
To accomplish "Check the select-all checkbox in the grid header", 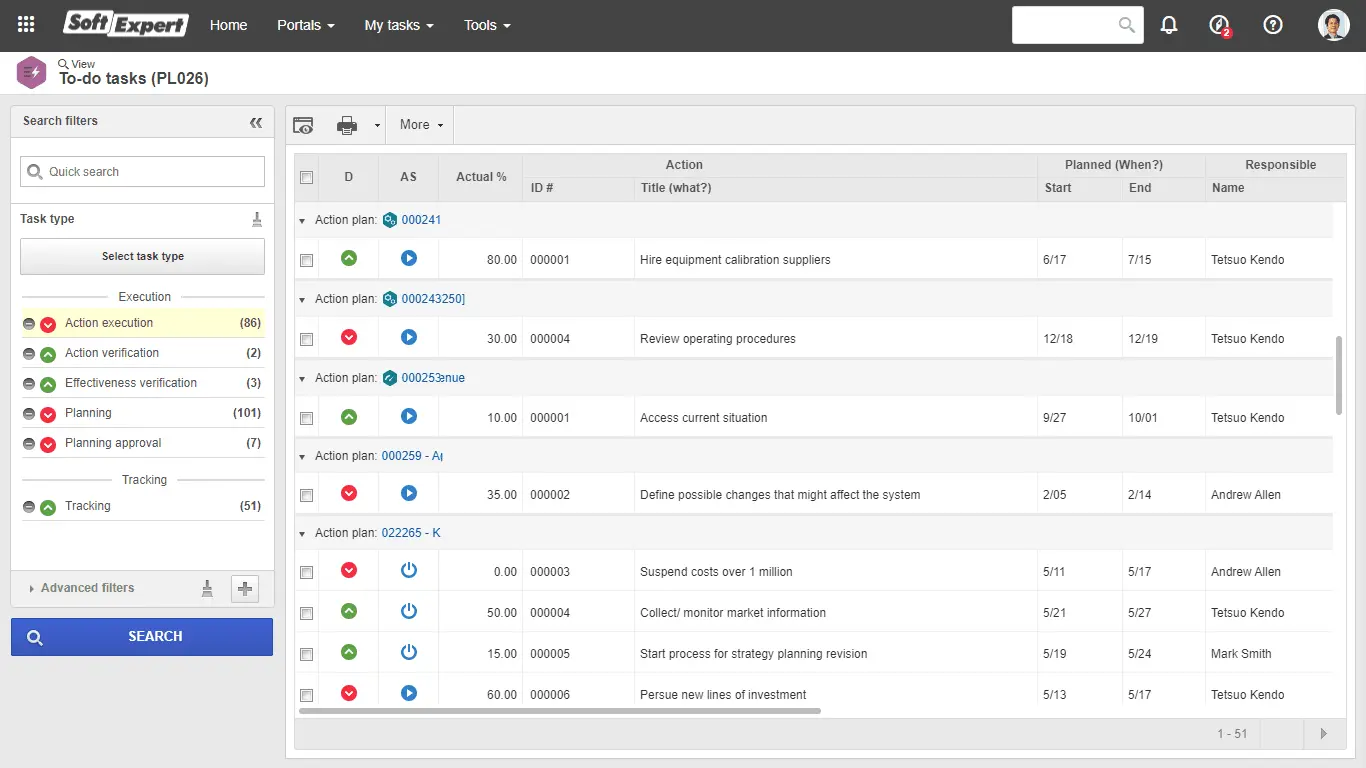I will click(x=306, y=177).
